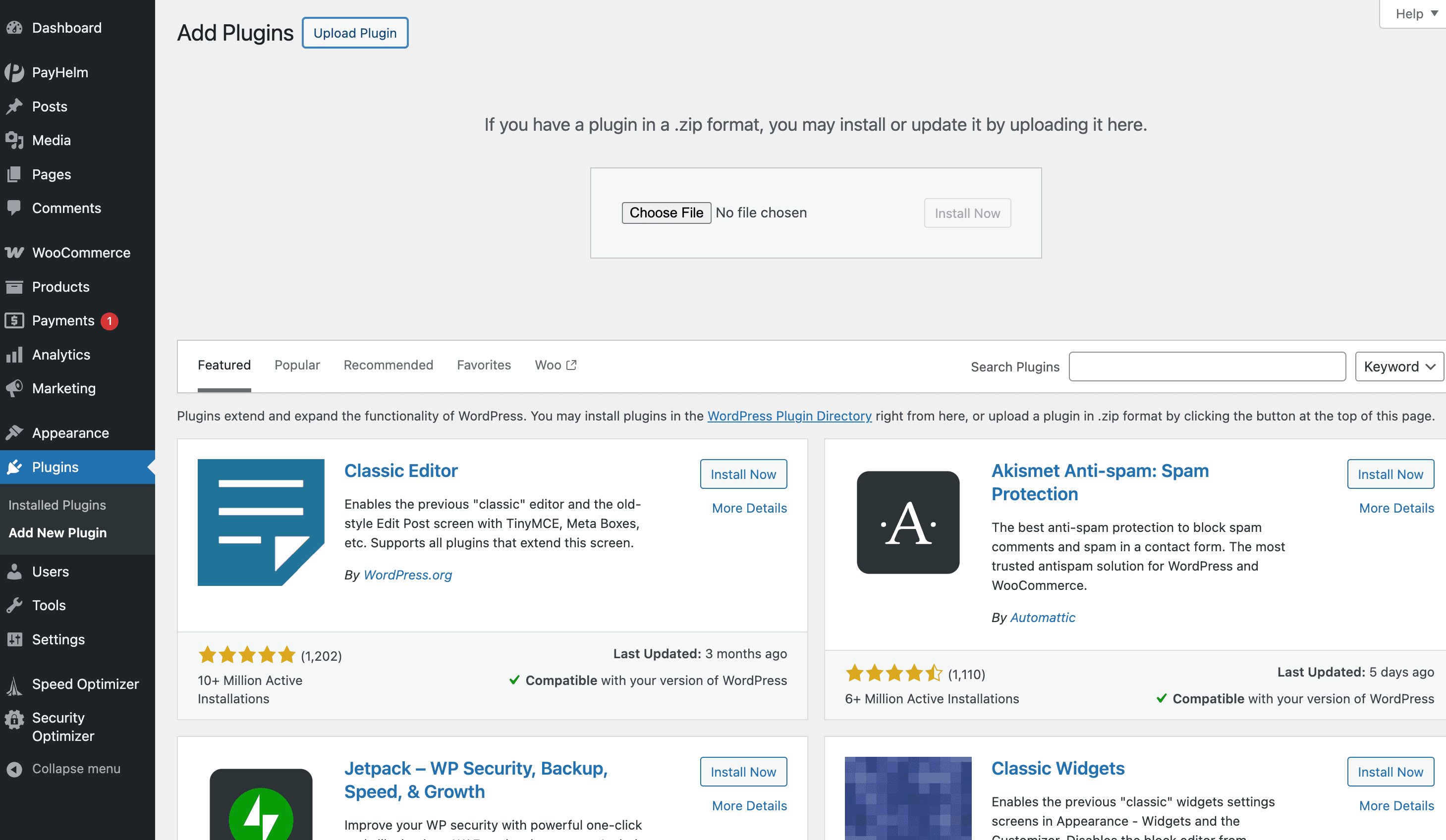Open Woo external link tab
Viewport: 1446px width, 840px height.
pos(555,365)
